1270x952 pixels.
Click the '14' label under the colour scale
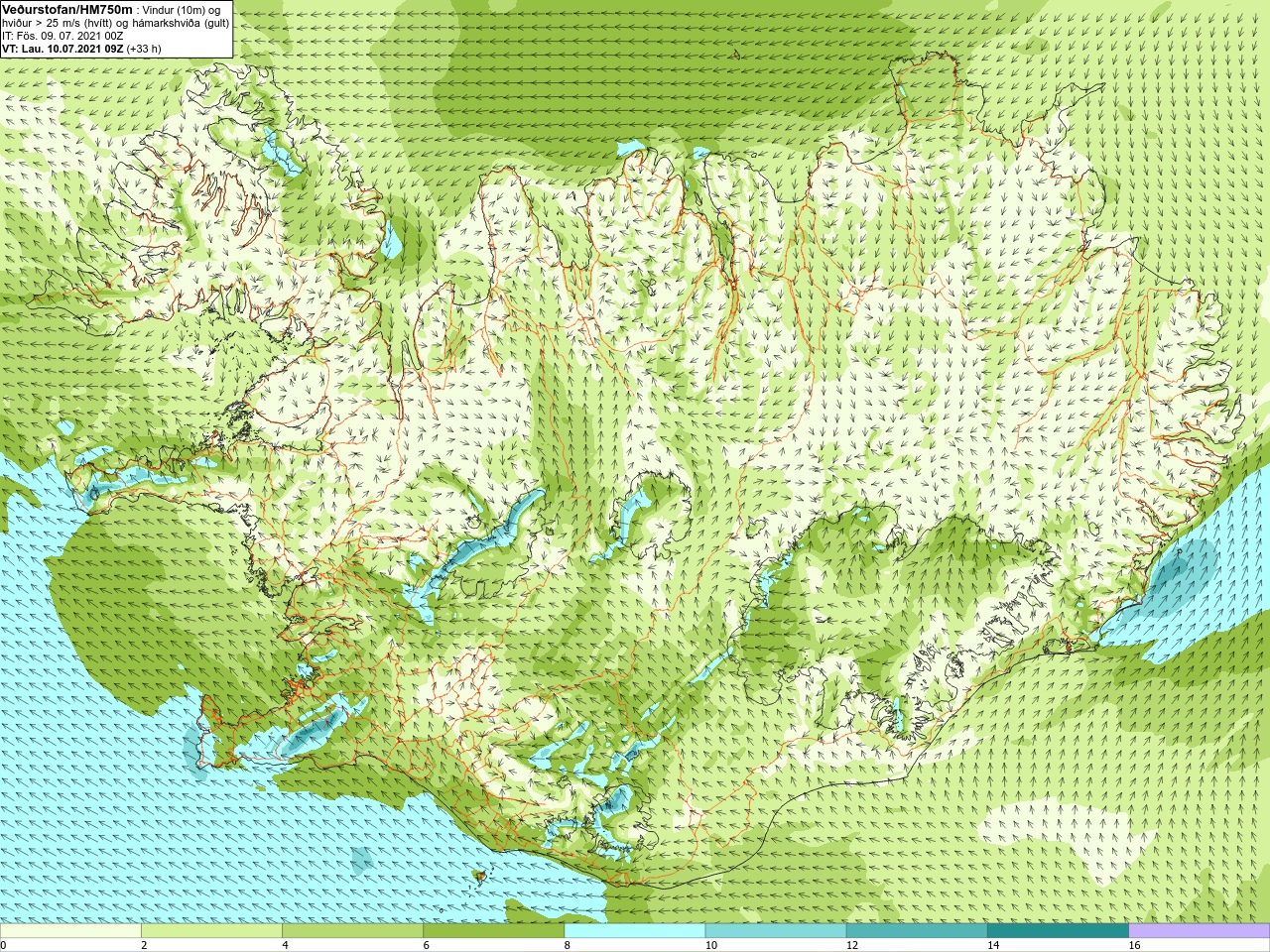tap(993, 945)
